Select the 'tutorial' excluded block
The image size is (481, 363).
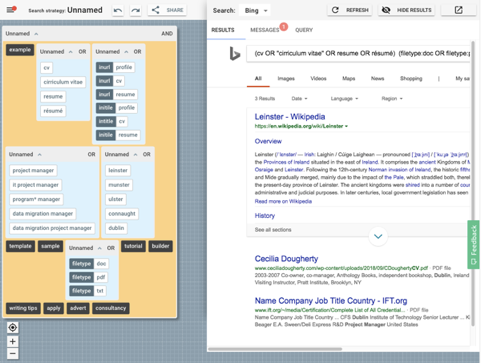click(133, 246)
